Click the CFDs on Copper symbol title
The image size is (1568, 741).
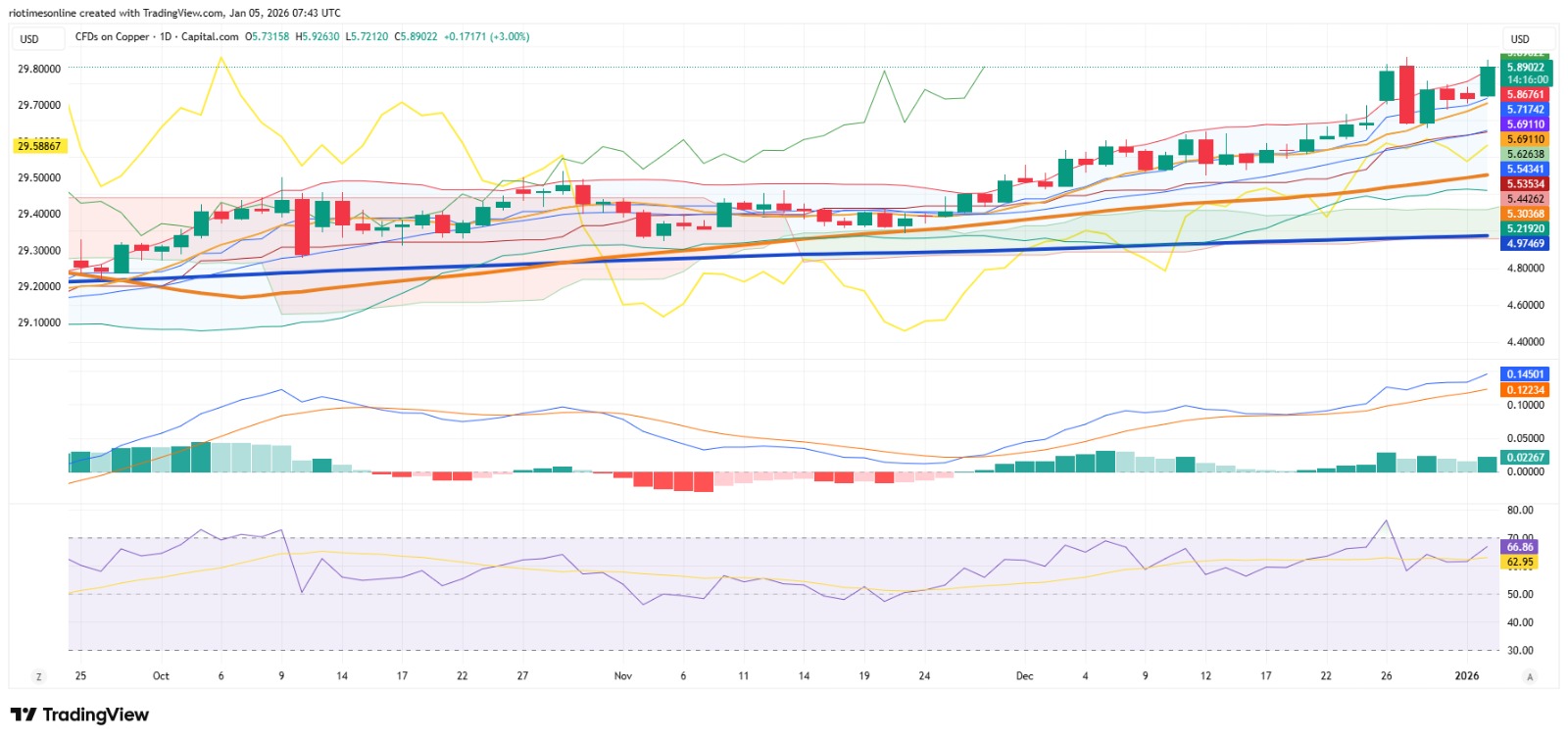[x=113, y=37]
